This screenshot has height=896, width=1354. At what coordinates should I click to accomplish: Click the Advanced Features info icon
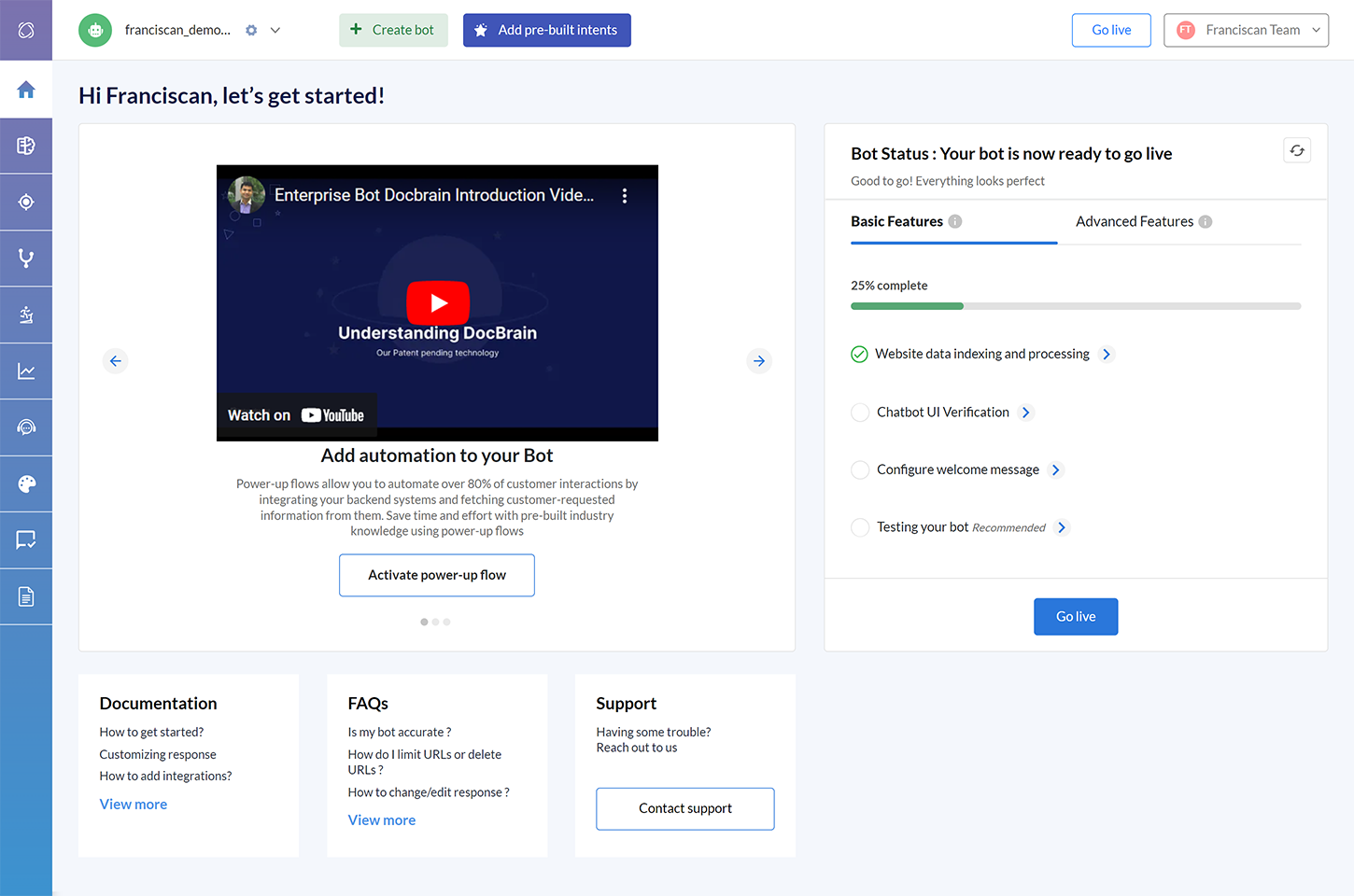coord(1206,221)
